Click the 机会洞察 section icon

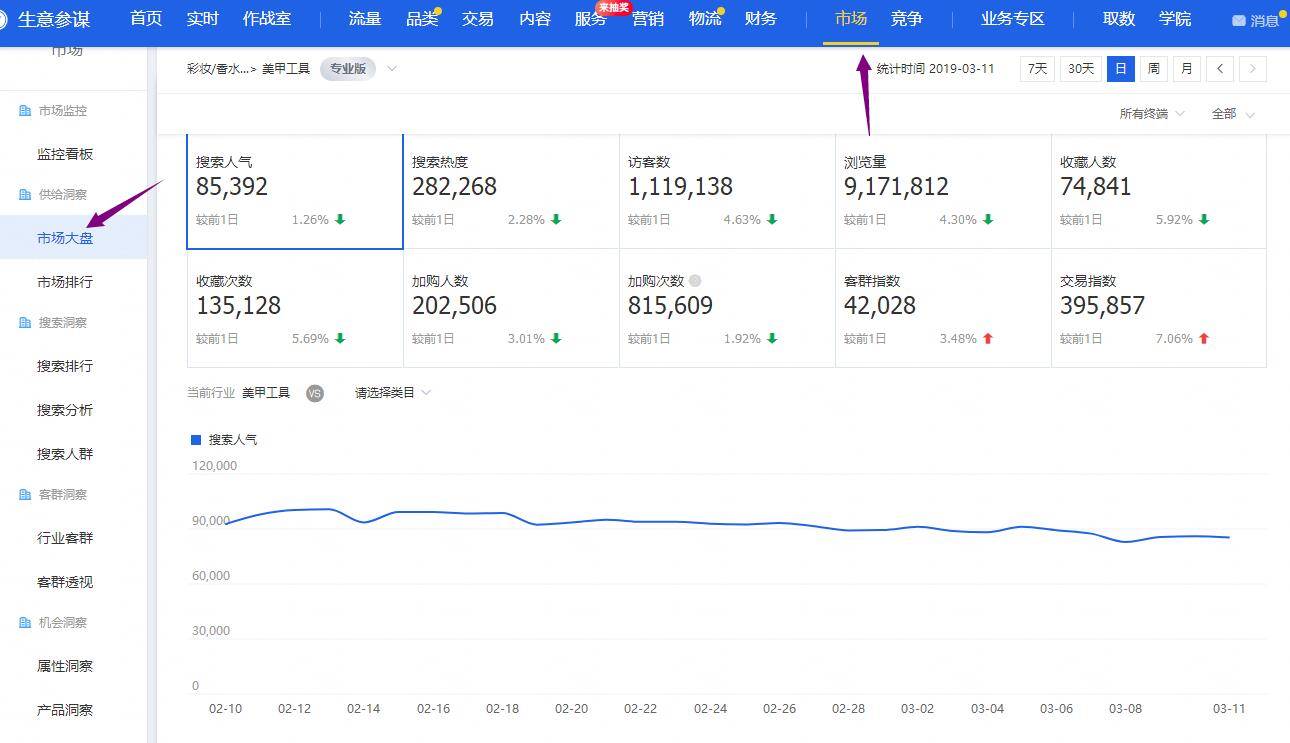[x=25, y=623]
